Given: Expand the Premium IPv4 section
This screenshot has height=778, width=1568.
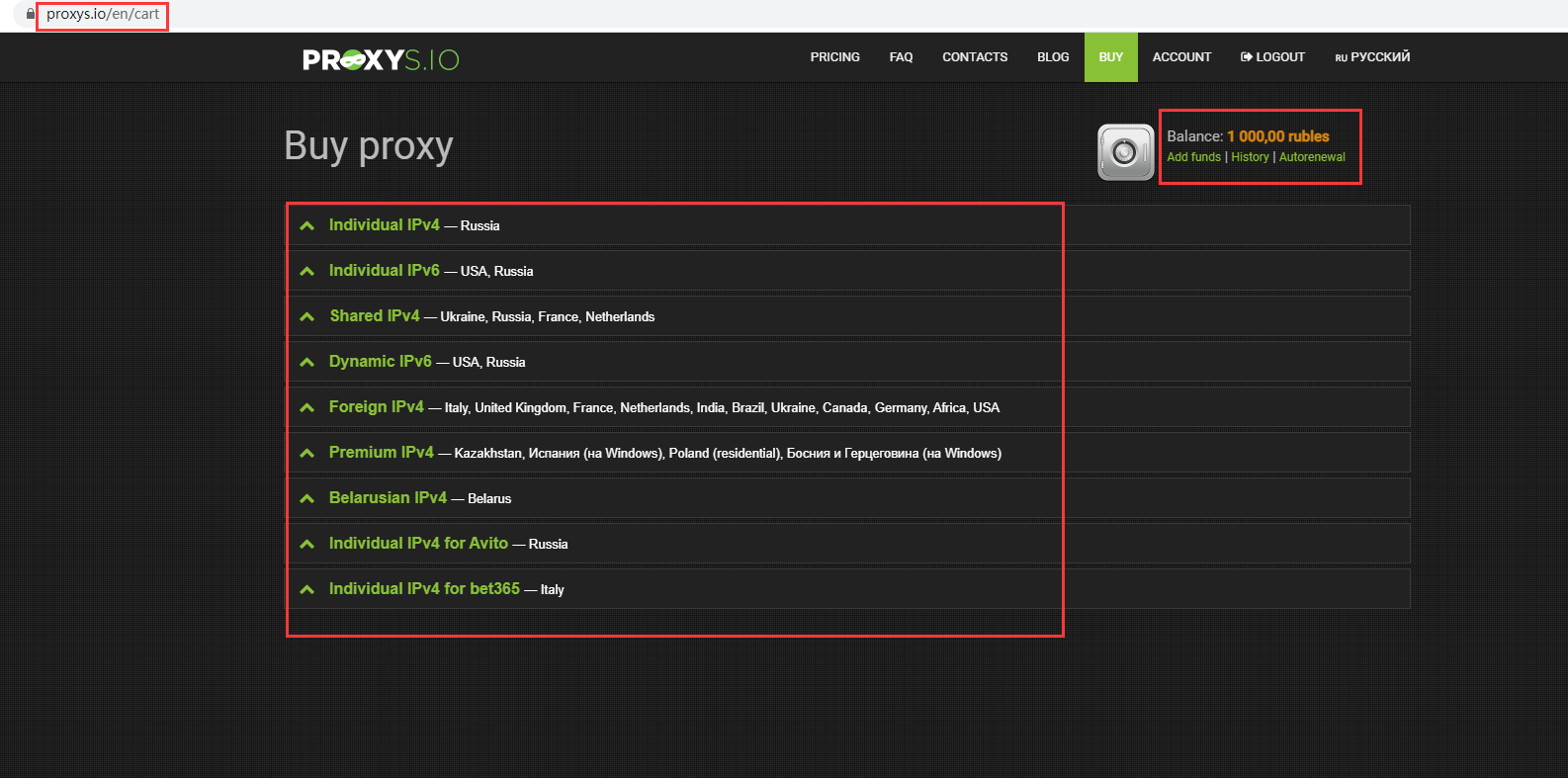Looking at the screenshot, I should click(381, 453).
